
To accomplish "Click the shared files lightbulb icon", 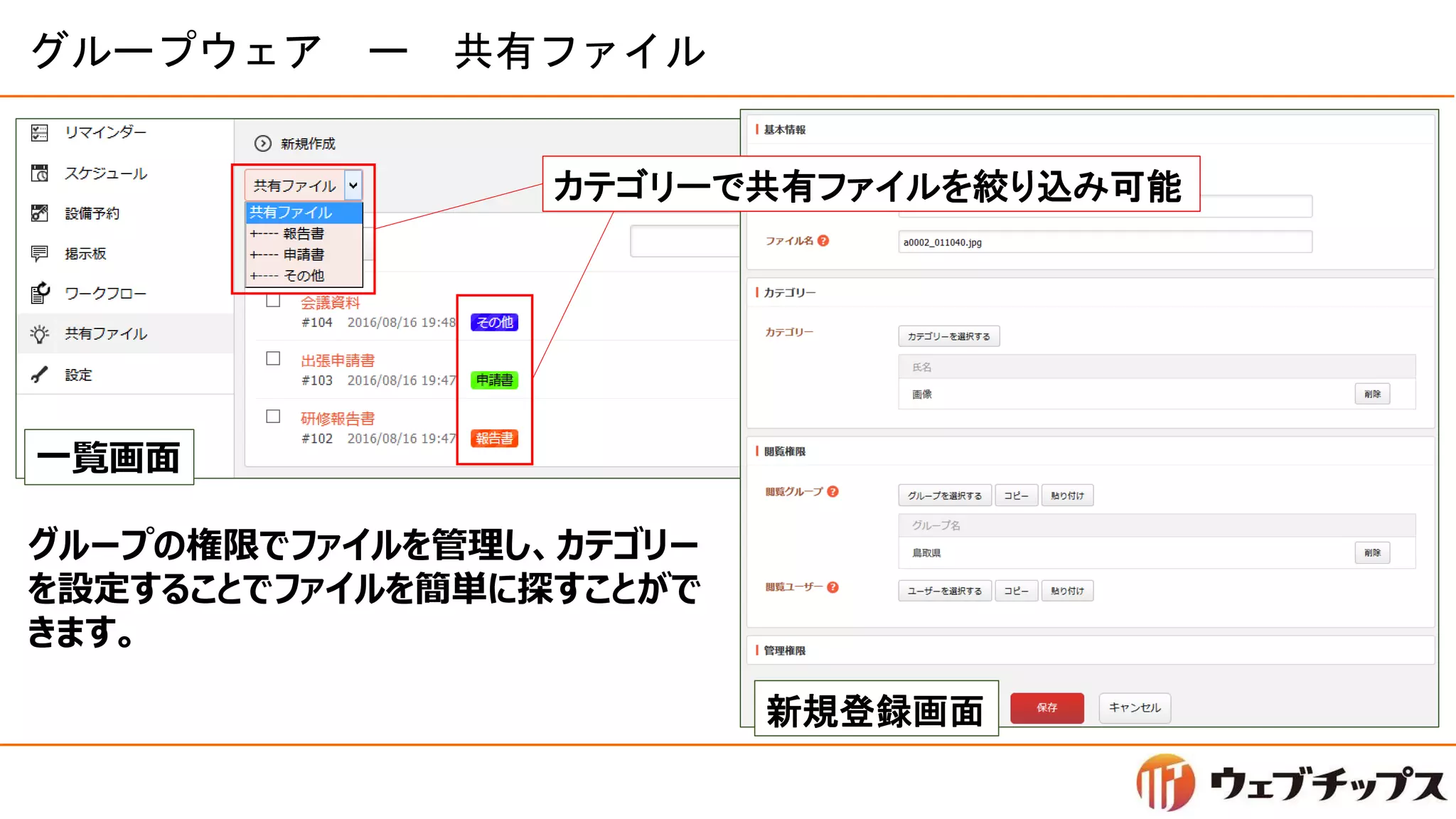I will point(40,333).
